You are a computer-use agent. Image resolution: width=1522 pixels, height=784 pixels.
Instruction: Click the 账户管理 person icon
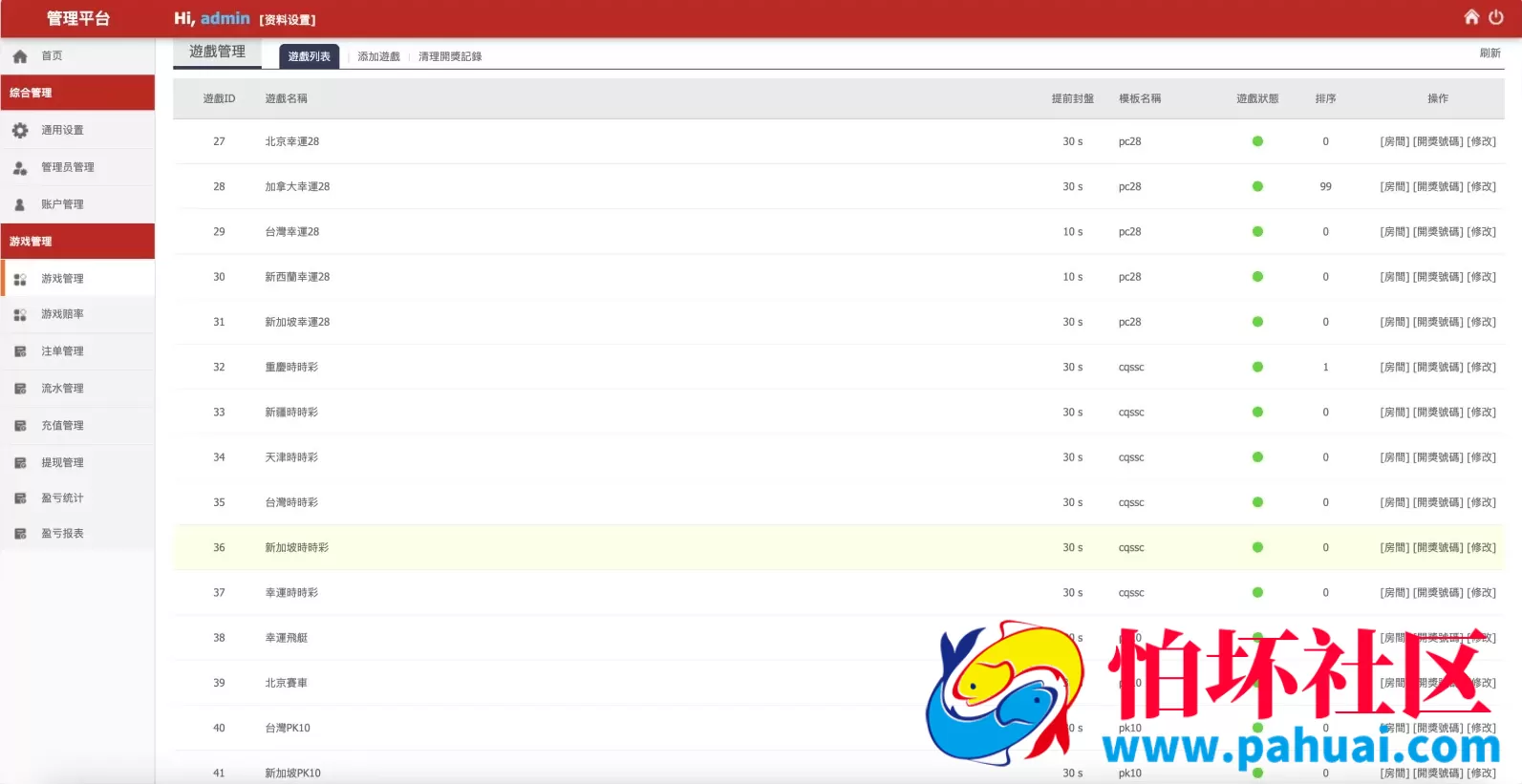20,204
